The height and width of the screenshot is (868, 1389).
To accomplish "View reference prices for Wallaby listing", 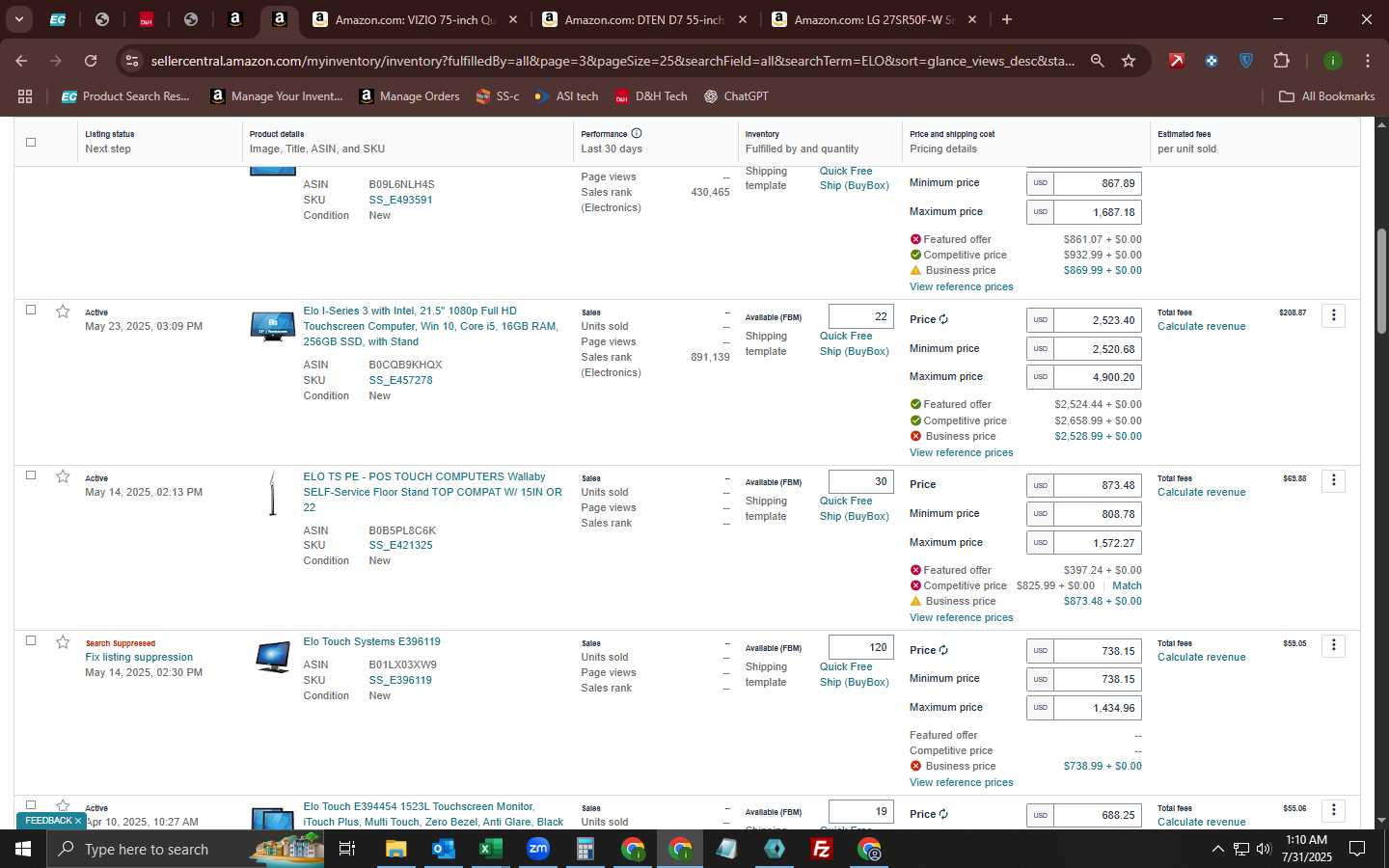I will pyautogui.click(x=961, y=618).
